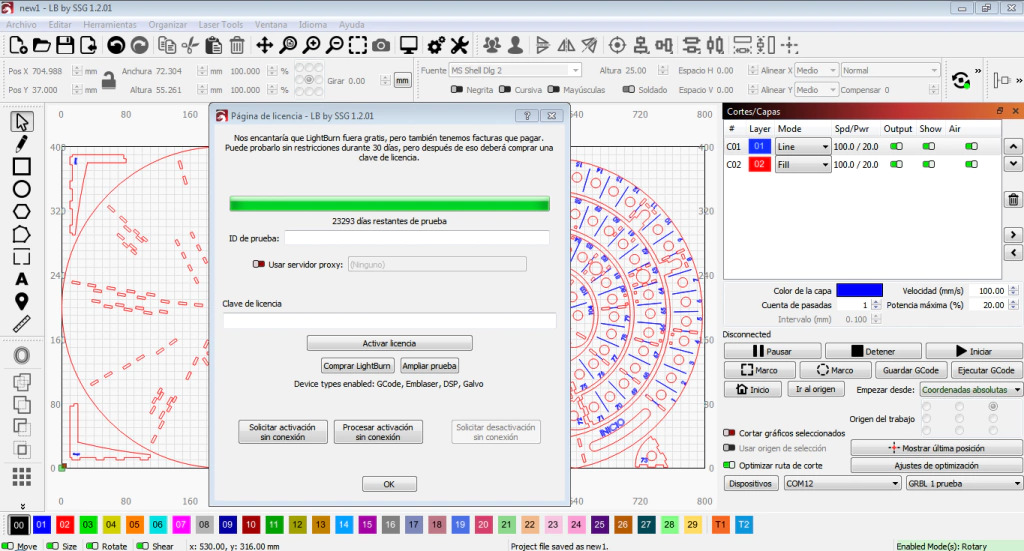Open the Grid Array tool
The width and height of the screenshot is (1024, 551).
pos(22,477)
